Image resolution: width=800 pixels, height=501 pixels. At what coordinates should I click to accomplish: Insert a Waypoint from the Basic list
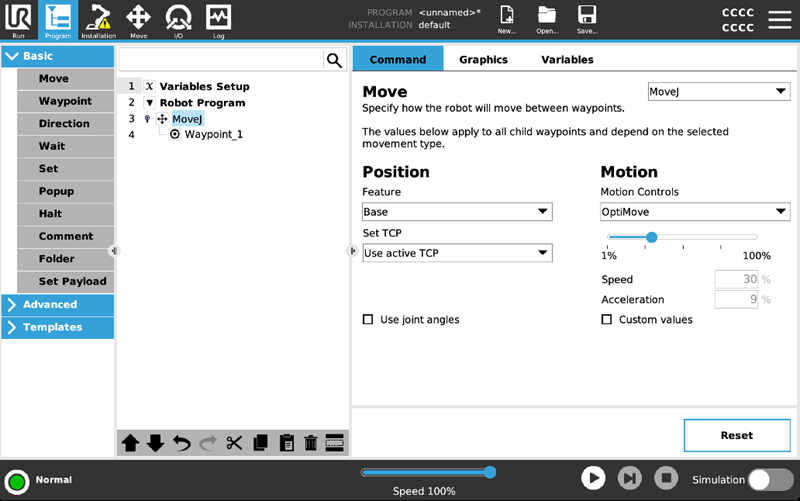pyautogui.click(x=65, y=101)
